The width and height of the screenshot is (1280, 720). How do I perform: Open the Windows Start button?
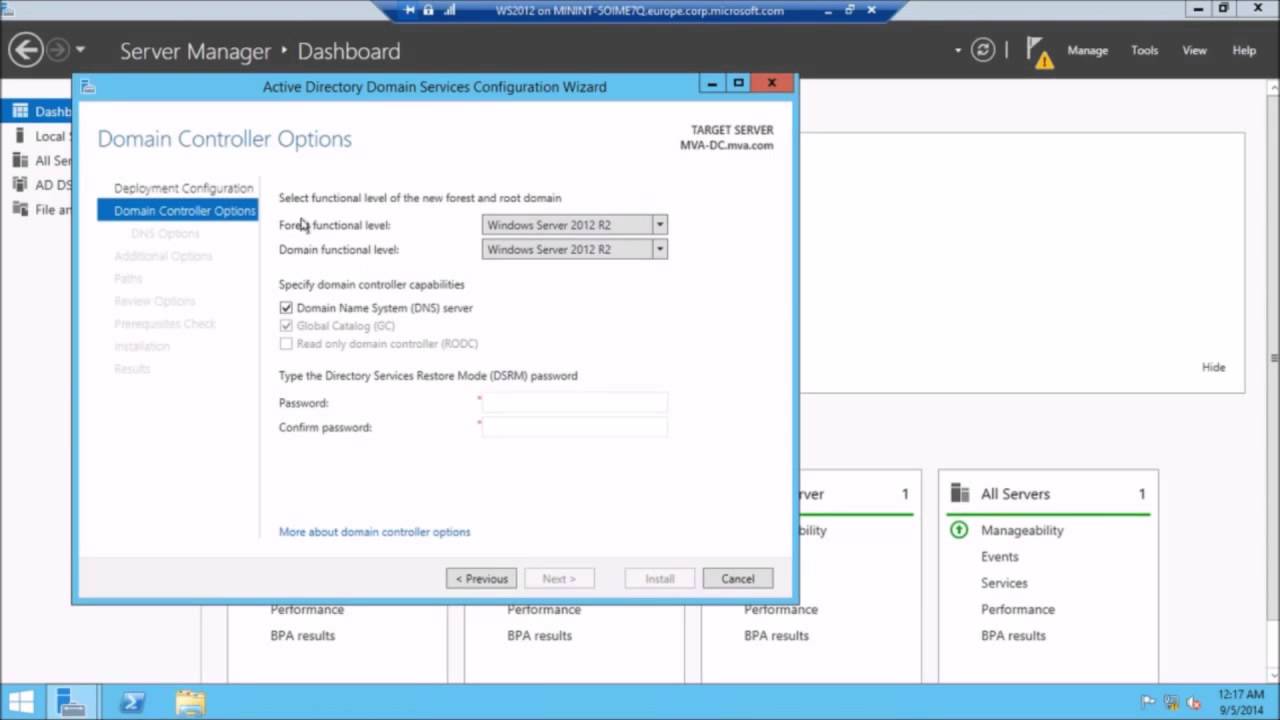tap(20, 702)
